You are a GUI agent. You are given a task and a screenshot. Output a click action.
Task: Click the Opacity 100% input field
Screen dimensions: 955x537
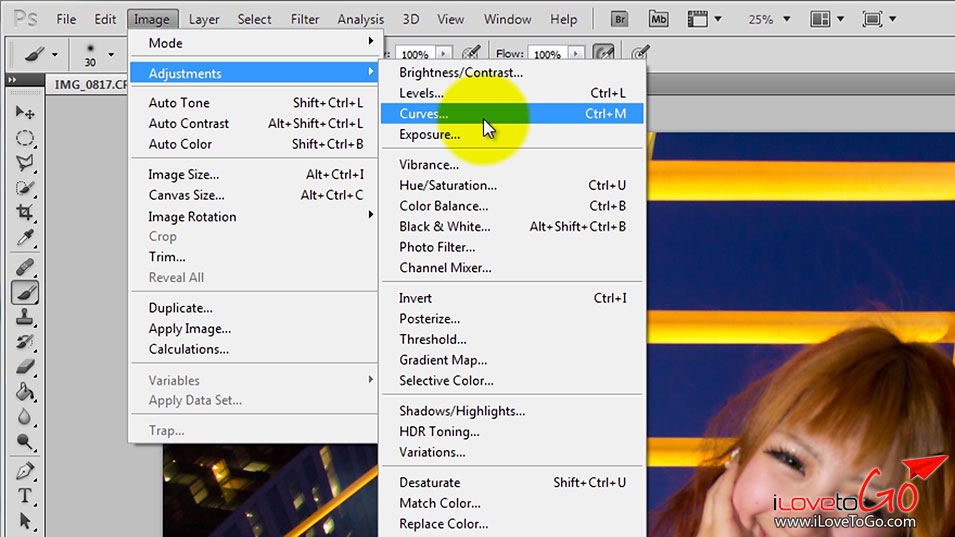[x=415, y=54]
